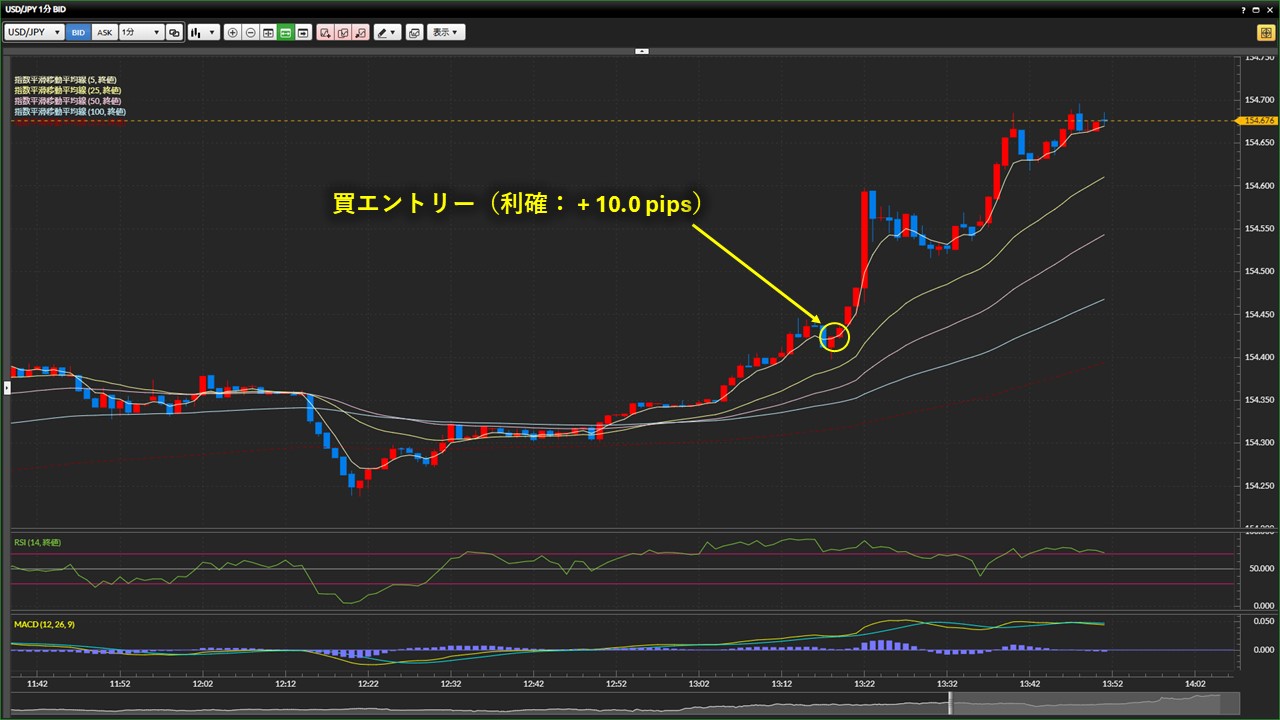Switch price display to BID
This screenshot has width=1280, height=720.
[x=79, y=32]
